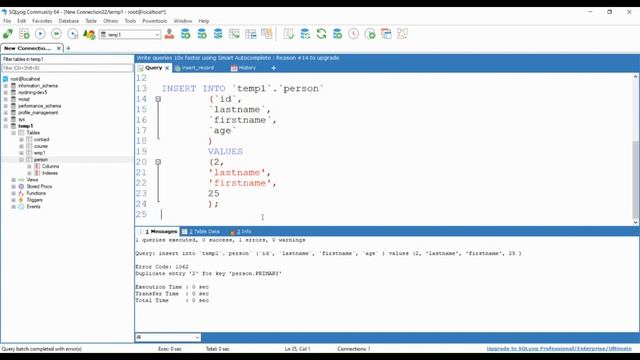Image resolution: width=640 pixels, height=360 pixels.
Task: Click the Execute All Queries fast-forward icon
Action: [56, 34]
